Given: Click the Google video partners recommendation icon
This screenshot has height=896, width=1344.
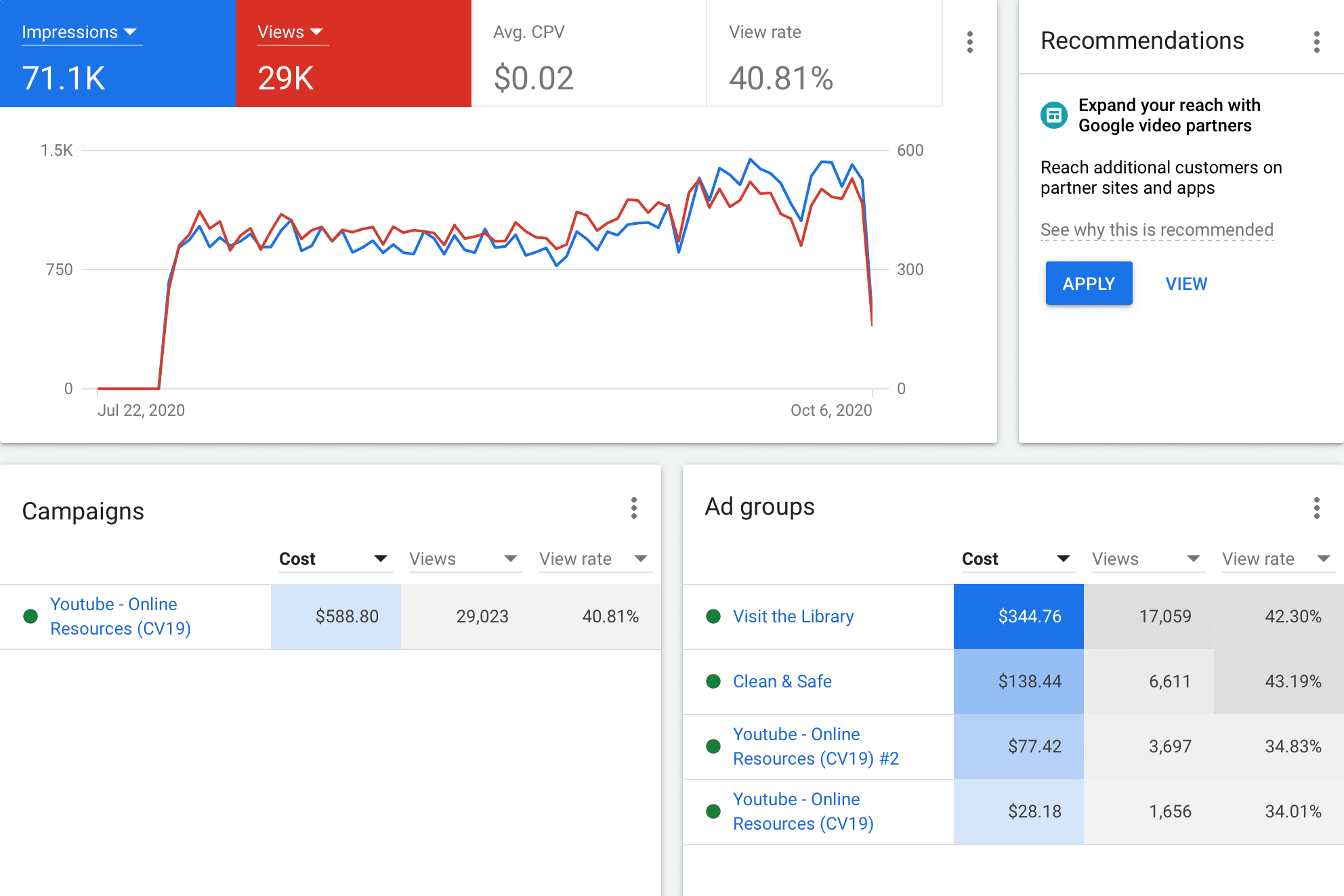Looking at the screenshot, I should pyautogui.click(x=1054, y=115).
